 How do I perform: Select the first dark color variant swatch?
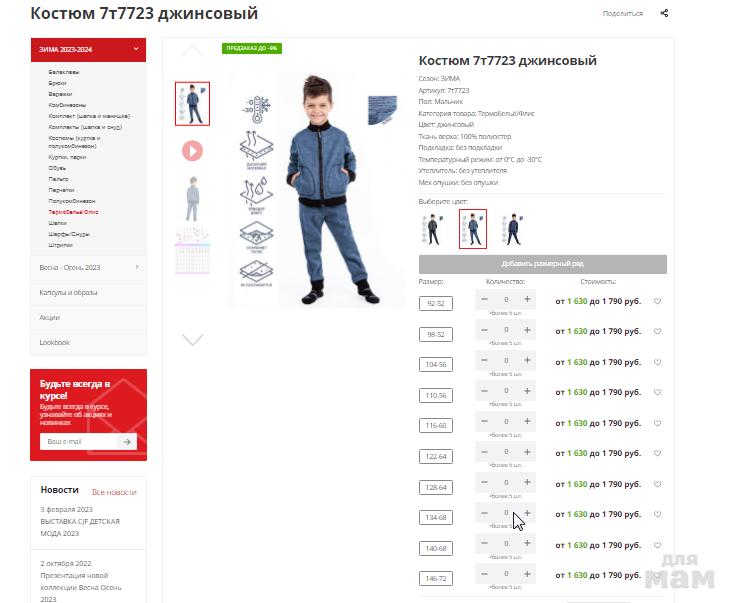432,229
